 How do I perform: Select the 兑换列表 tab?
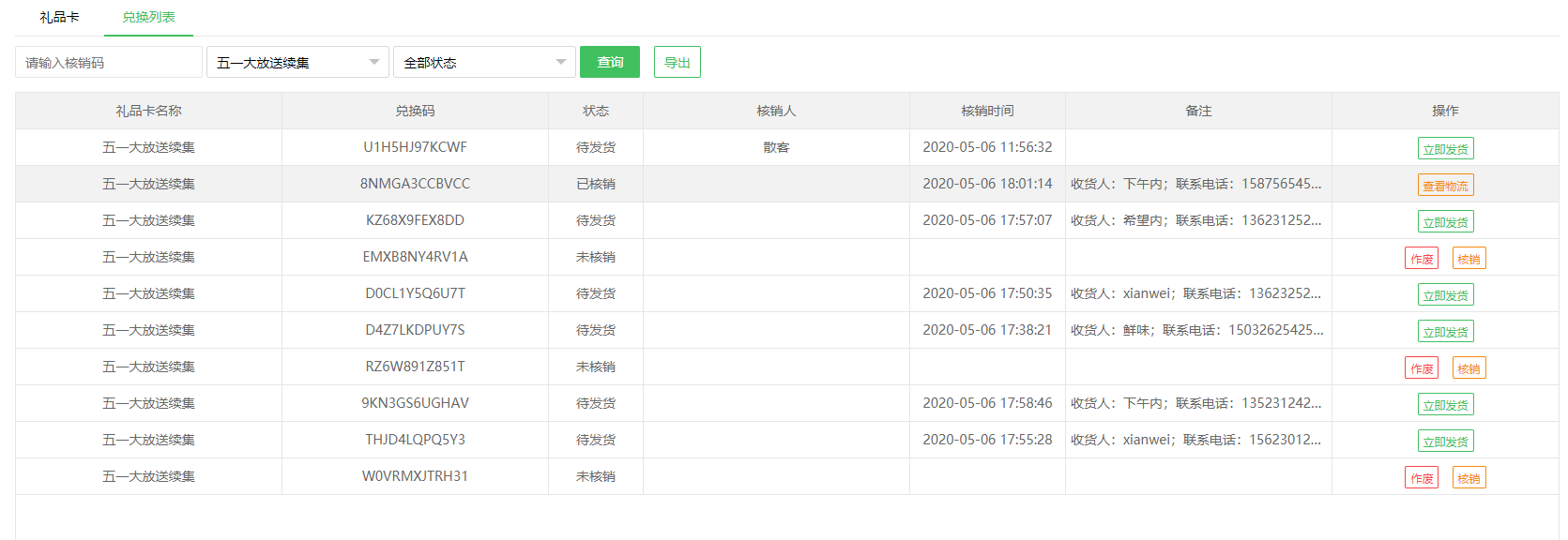(x=148, y=17)
